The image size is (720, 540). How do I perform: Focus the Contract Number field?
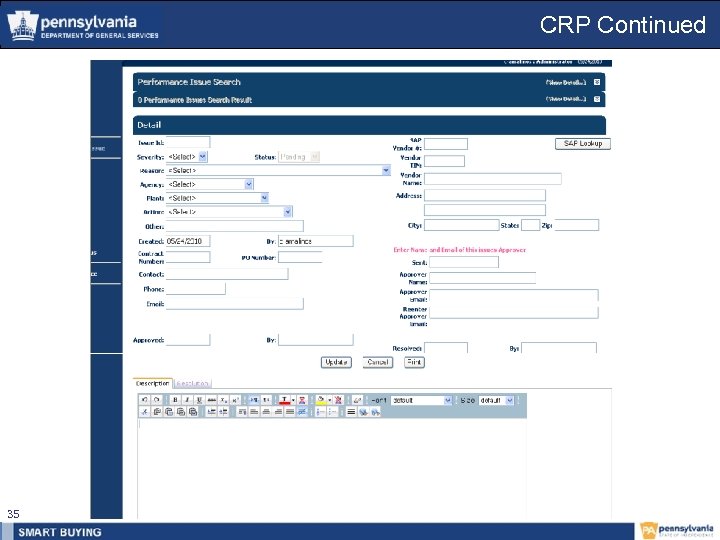point(188,257)
